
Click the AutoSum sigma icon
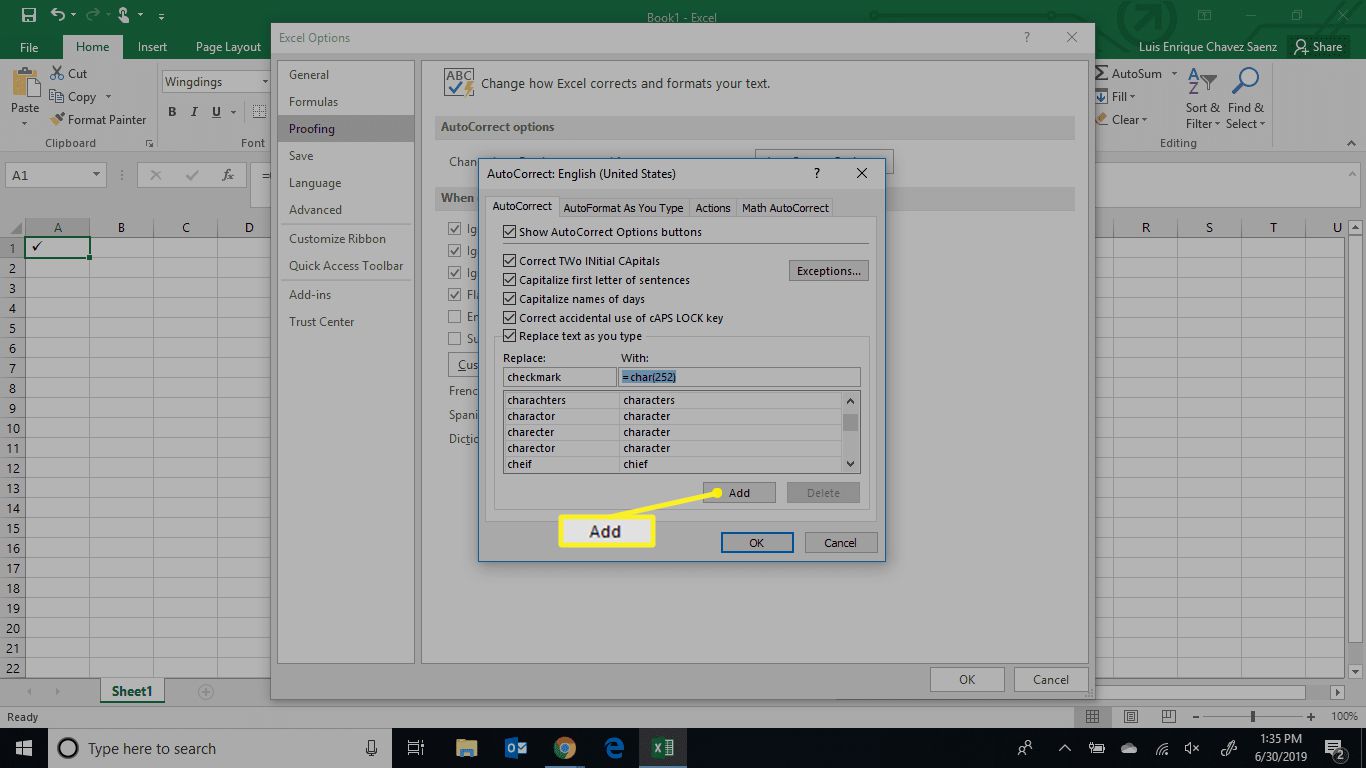[x=1101, y=73]
